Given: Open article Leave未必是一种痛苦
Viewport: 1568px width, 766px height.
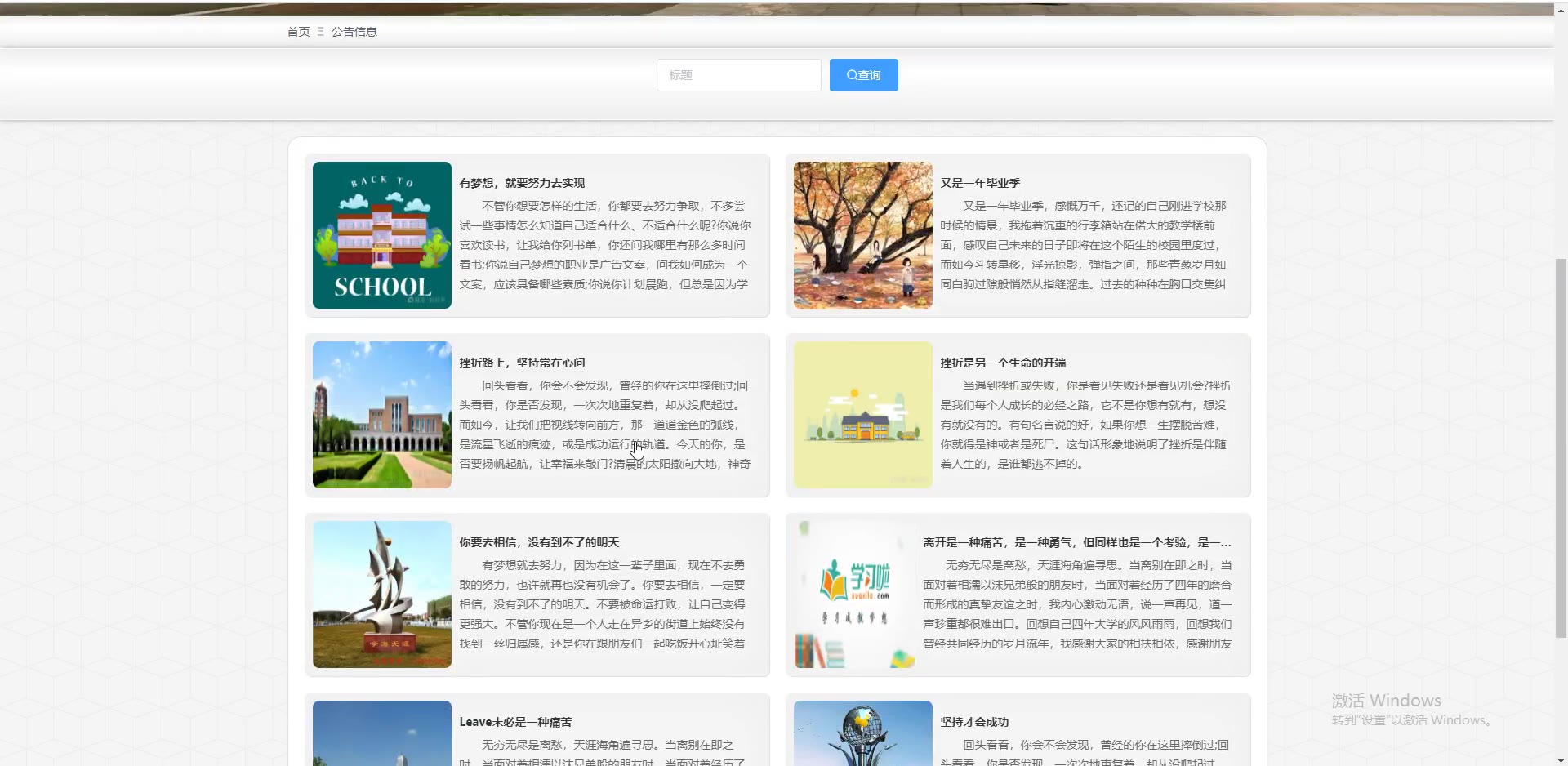Looking at the screenshot, I should point(515,722).
